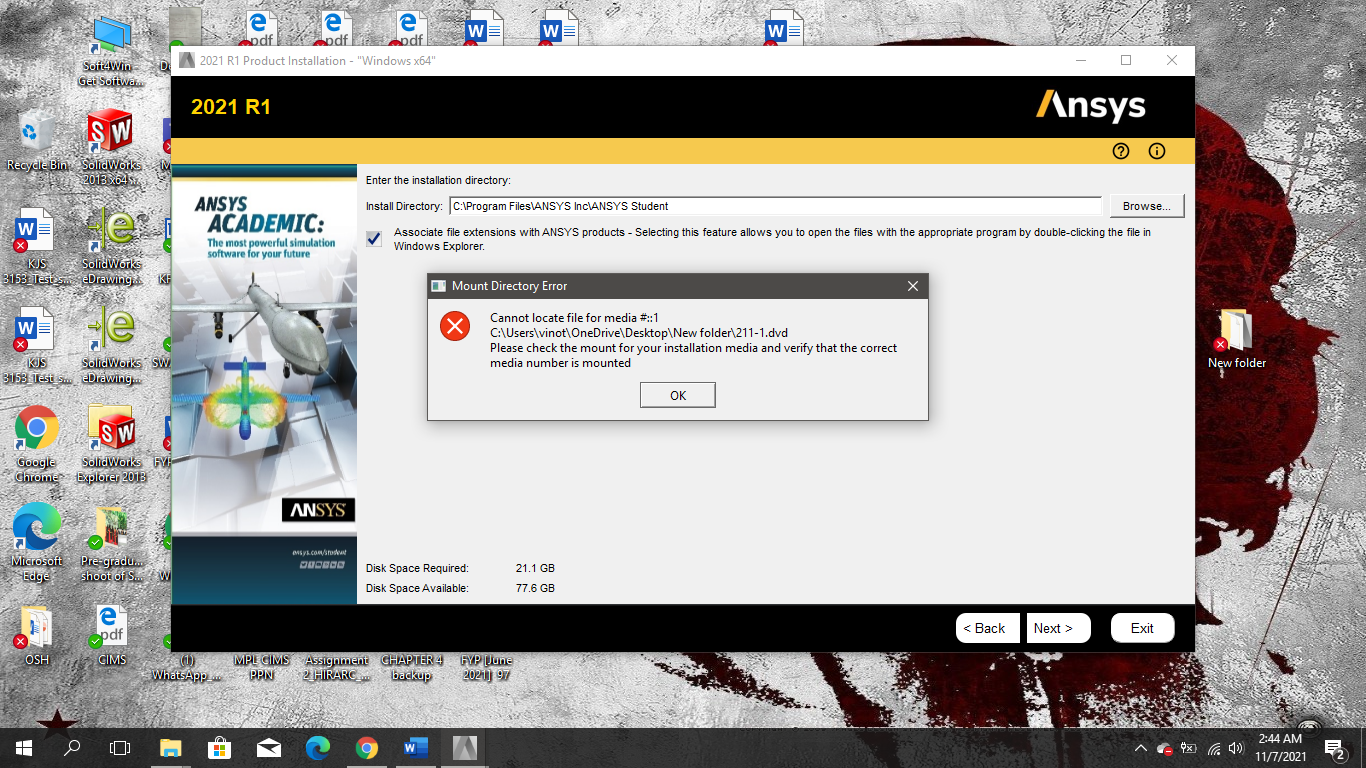Viewport: 1366px width, 768px height.
Task: Open the Windows Start menu
Action: click(24, 747)
